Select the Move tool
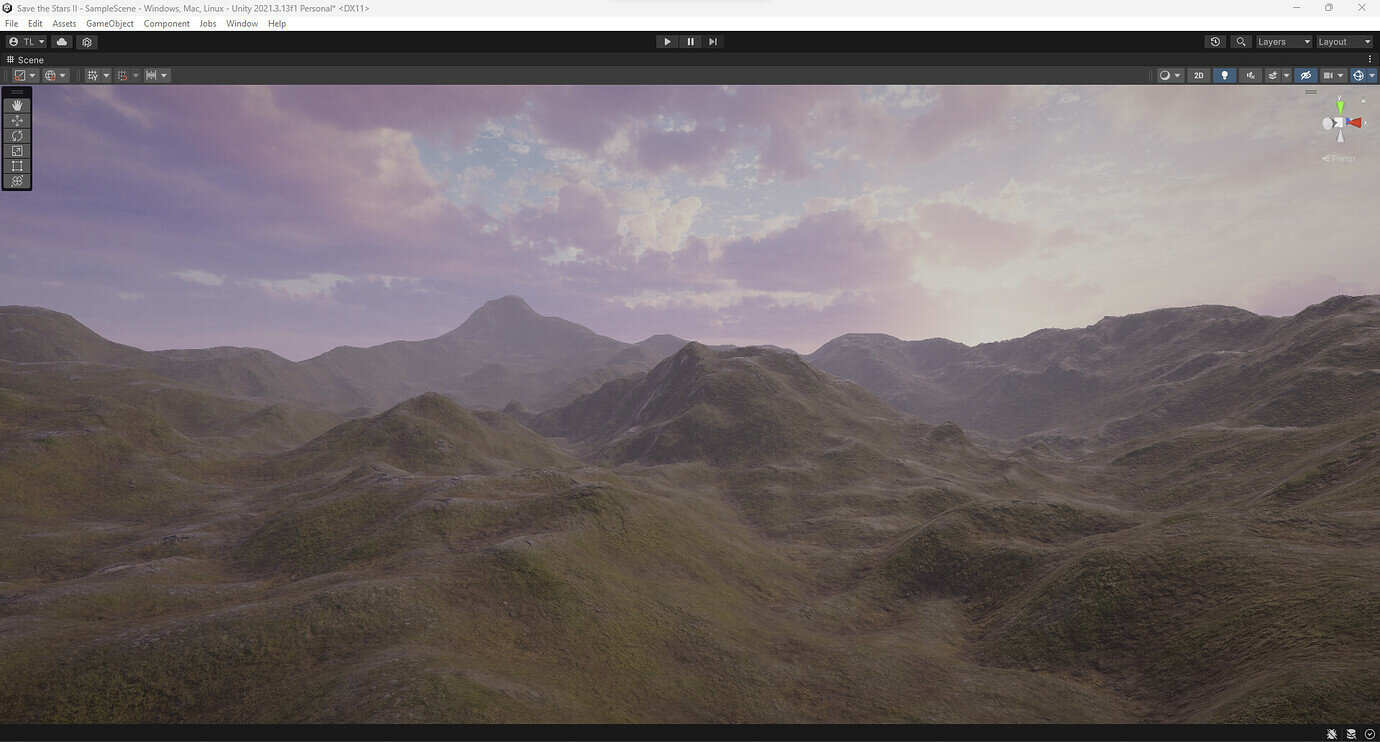 click(16, 120)
